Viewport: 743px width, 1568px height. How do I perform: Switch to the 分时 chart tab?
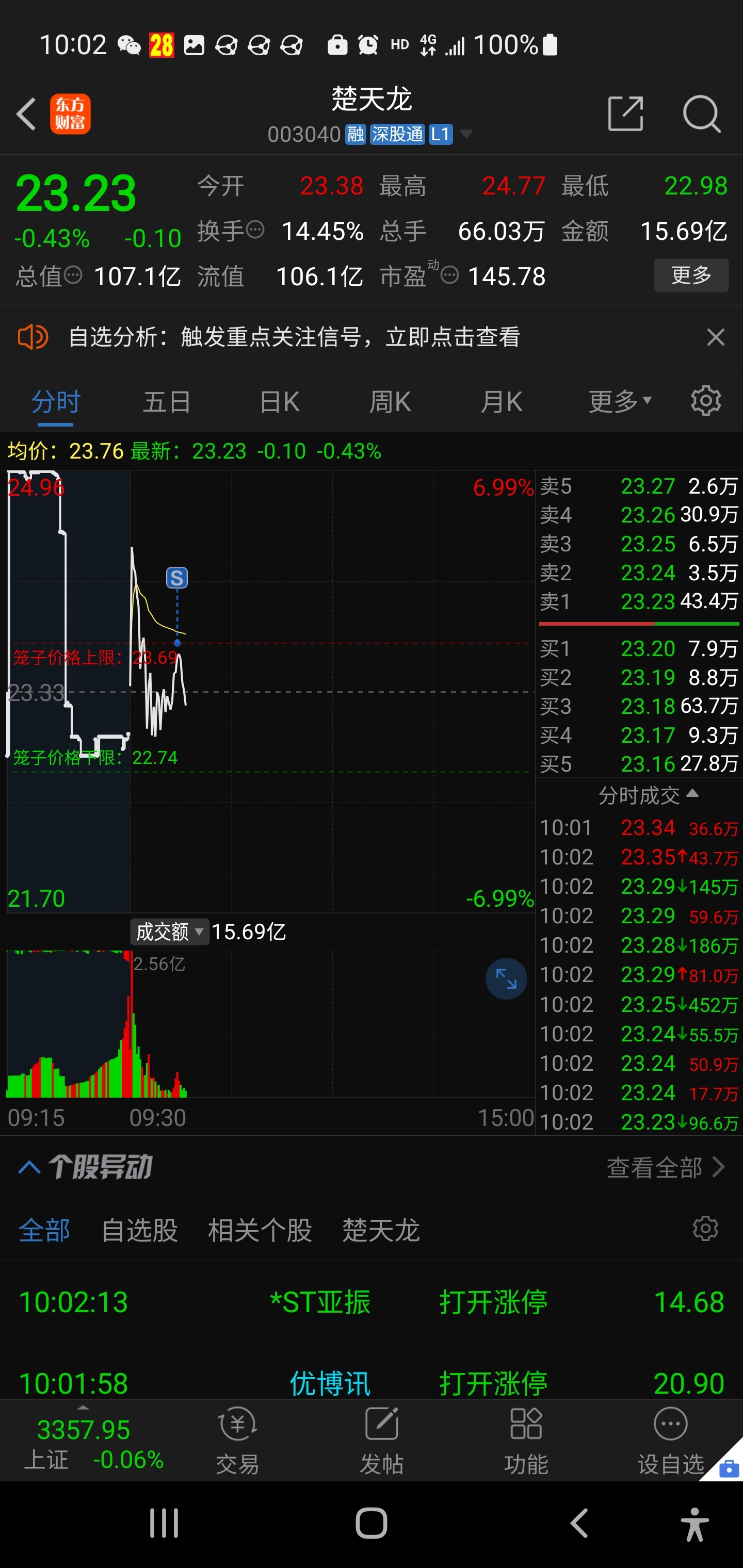pyautogui.click(x=56, y=402)
